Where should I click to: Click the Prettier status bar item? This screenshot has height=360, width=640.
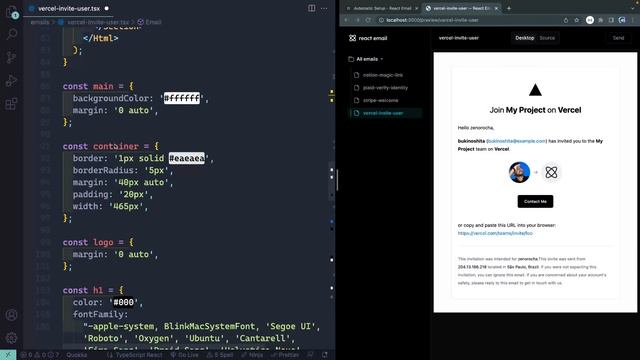coord(285,355)
